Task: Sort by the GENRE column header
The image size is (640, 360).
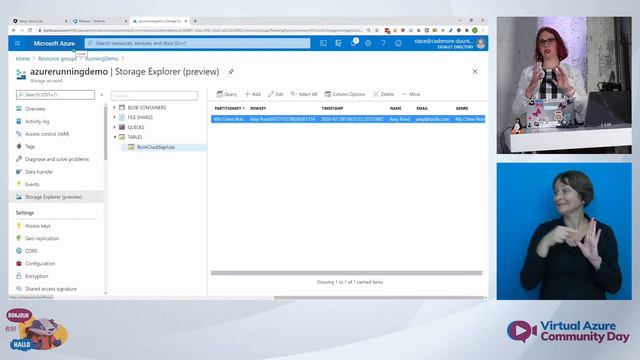Action: [x=462, y=109]
